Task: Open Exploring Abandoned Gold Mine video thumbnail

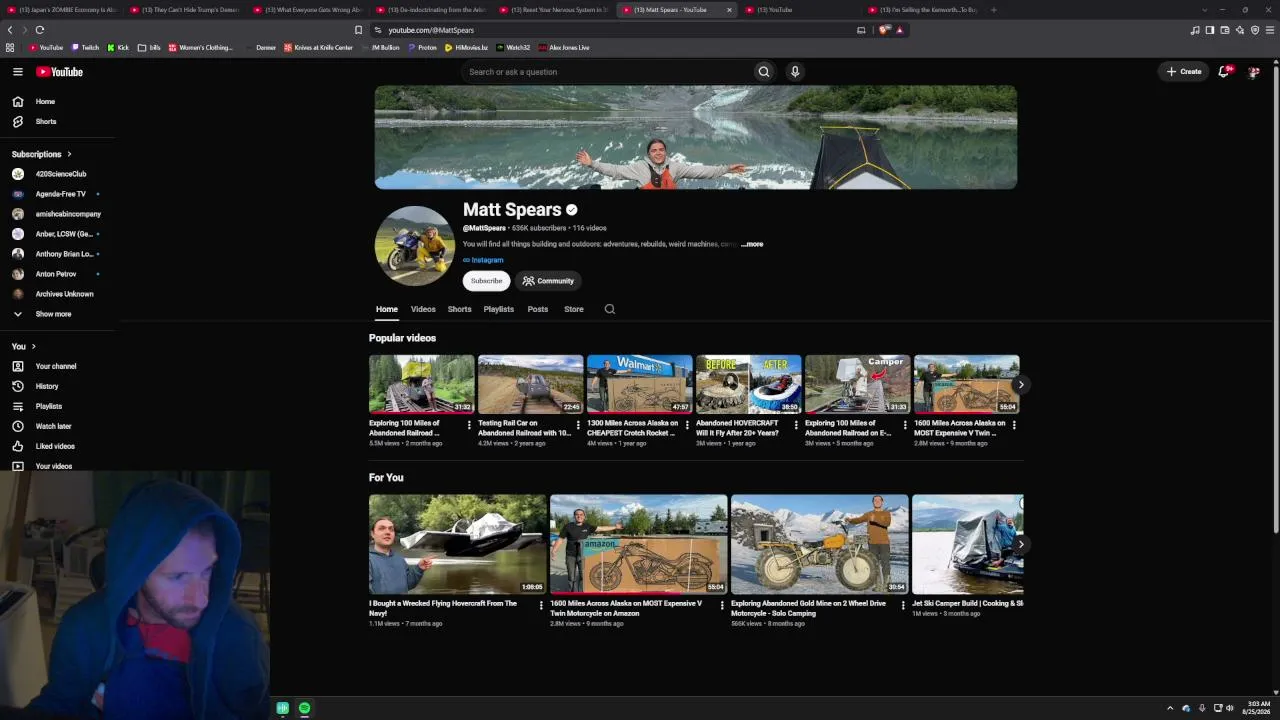Action: (x=820, y=544)
